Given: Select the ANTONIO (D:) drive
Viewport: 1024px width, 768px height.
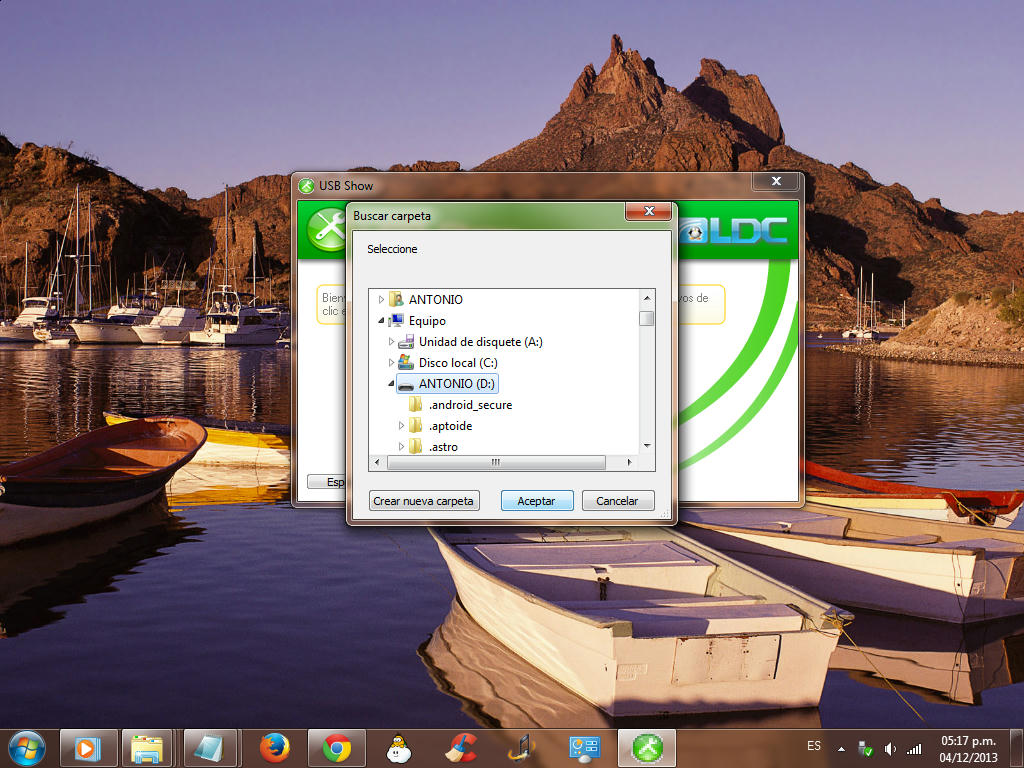Looking at the screenshot, I should click(456, 384).
